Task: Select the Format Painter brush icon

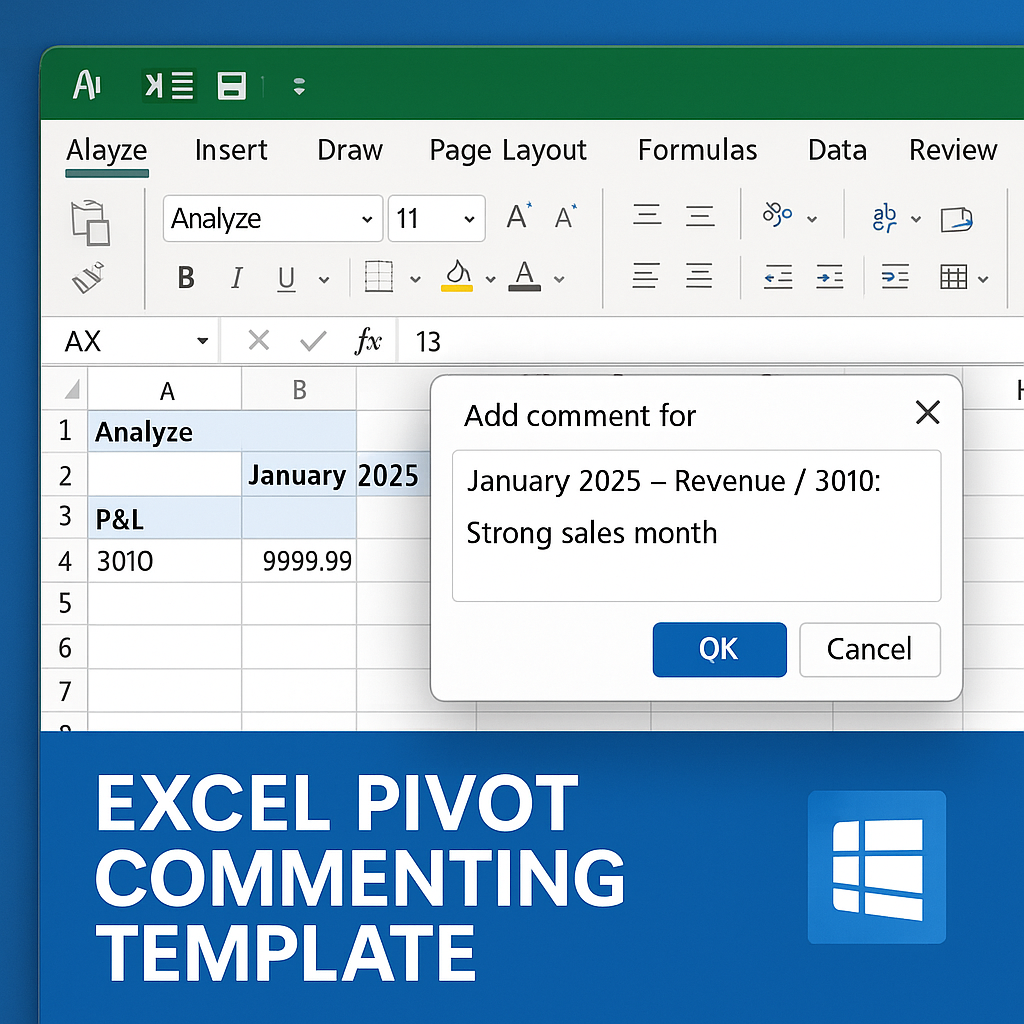Action: point(88,278)
